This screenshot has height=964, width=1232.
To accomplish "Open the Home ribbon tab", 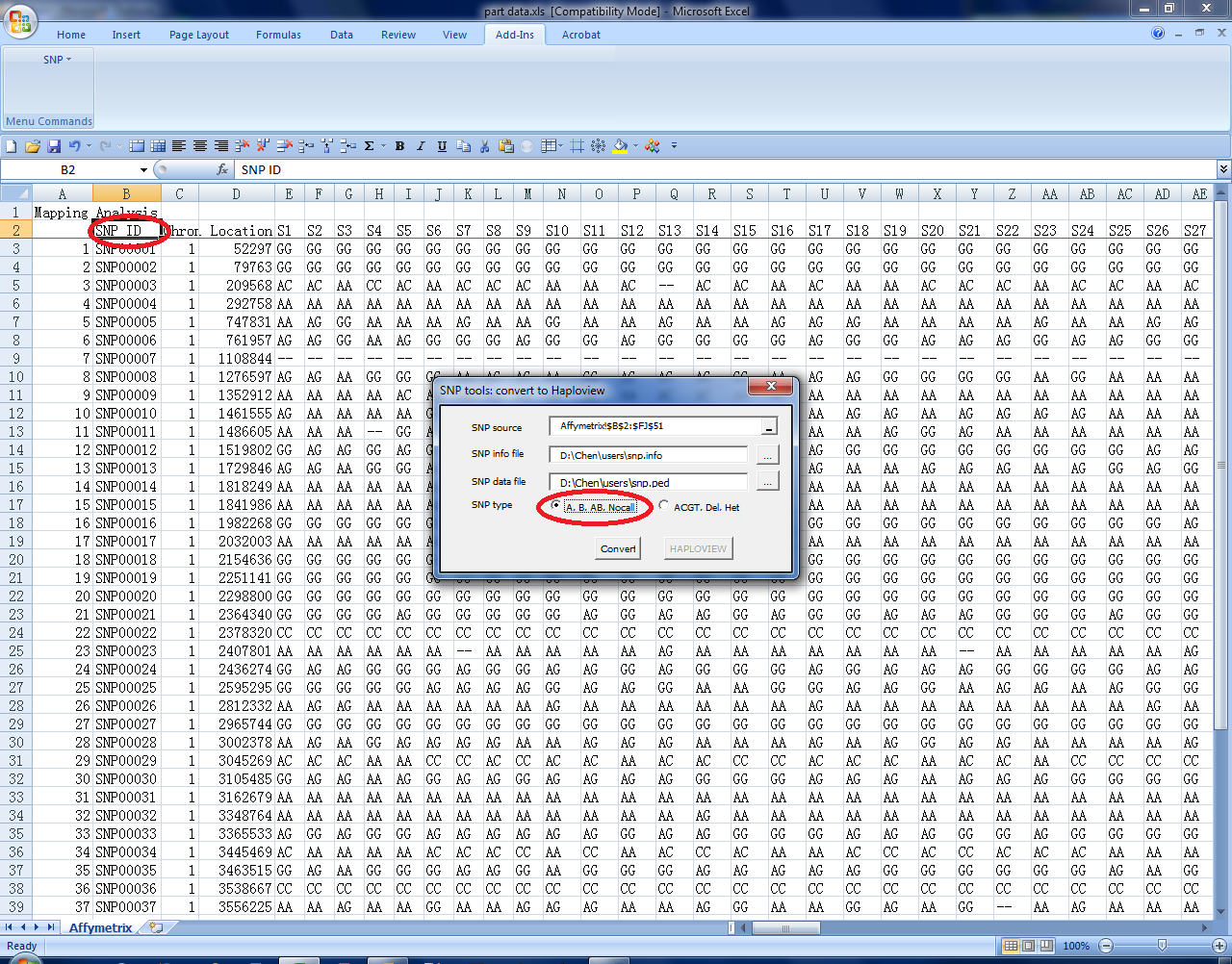I will click(x=71, y=35).
